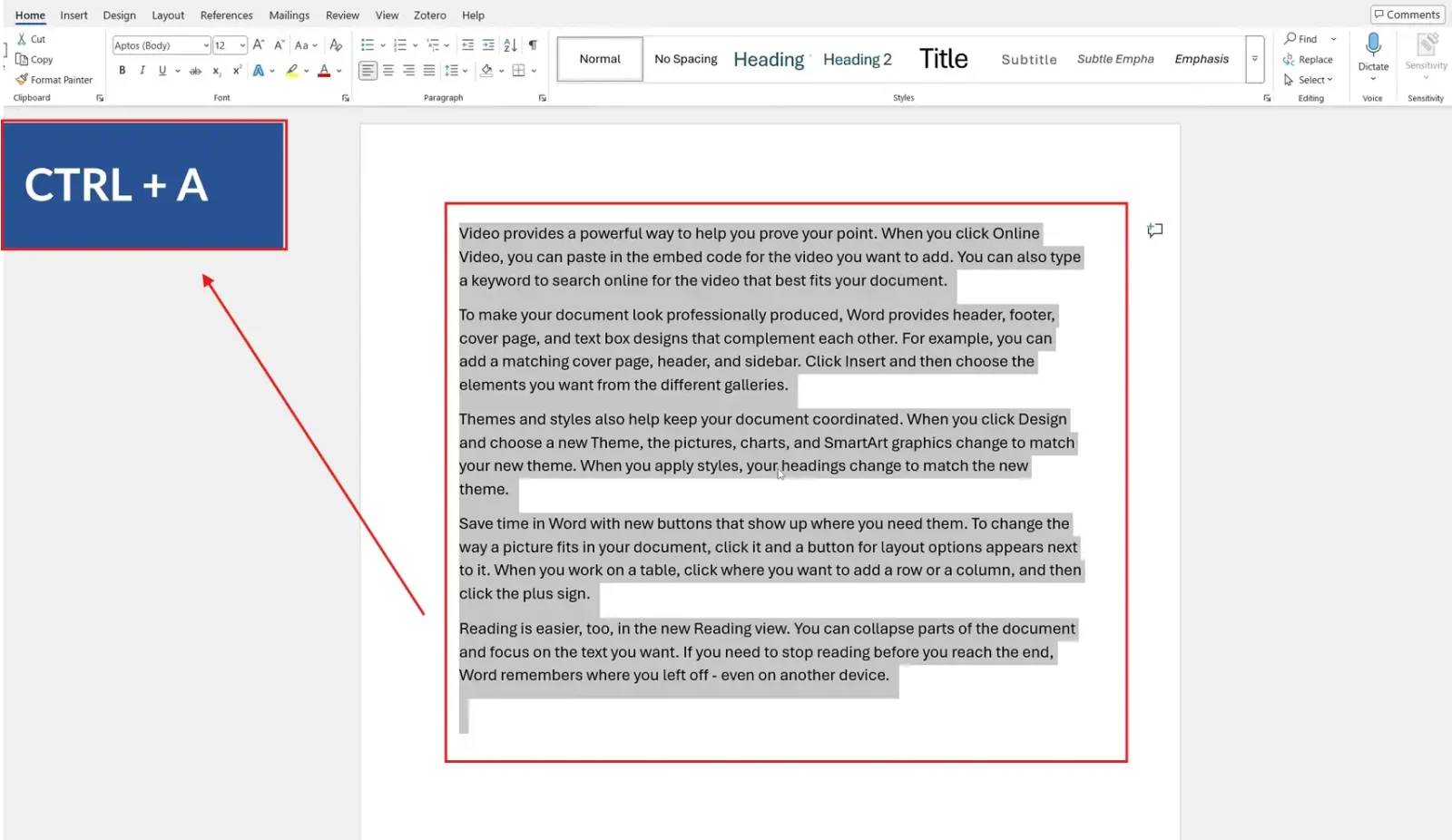Screen dimensions: 1452x840
Task: Center align the text
Action: click(x=388, y=70)
